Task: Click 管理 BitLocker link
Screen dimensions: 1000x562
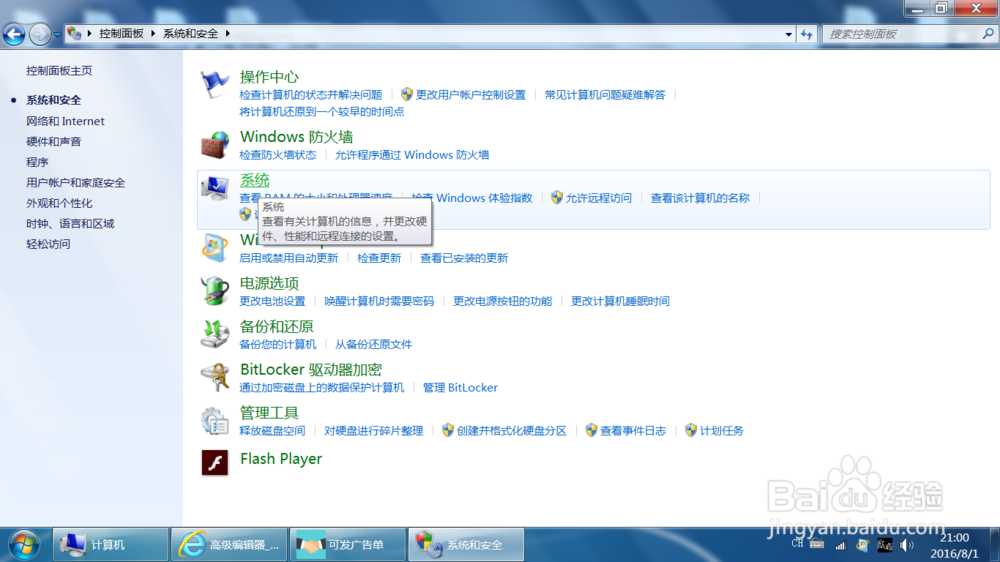Action: coord(460,387)
